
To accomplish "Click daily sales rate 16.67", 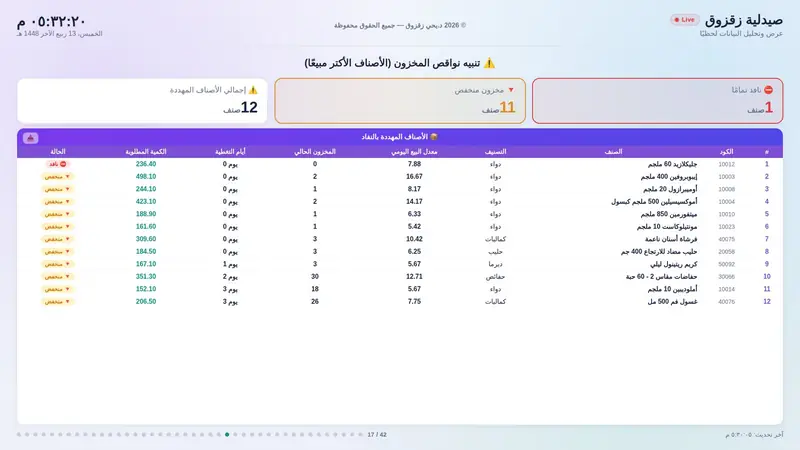I will [414, 177].
